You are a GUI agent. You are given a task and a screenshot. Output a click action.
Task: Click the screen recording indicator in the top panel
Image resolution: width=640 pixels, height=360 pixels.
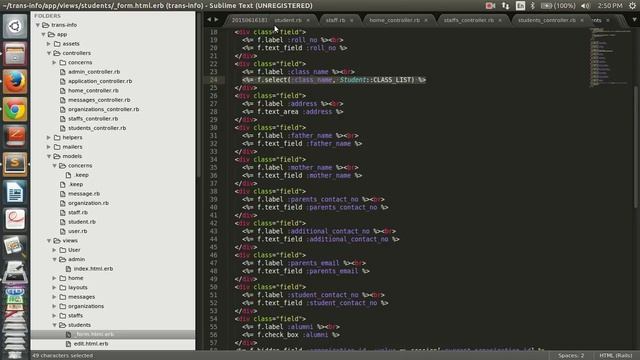point(490,6)
